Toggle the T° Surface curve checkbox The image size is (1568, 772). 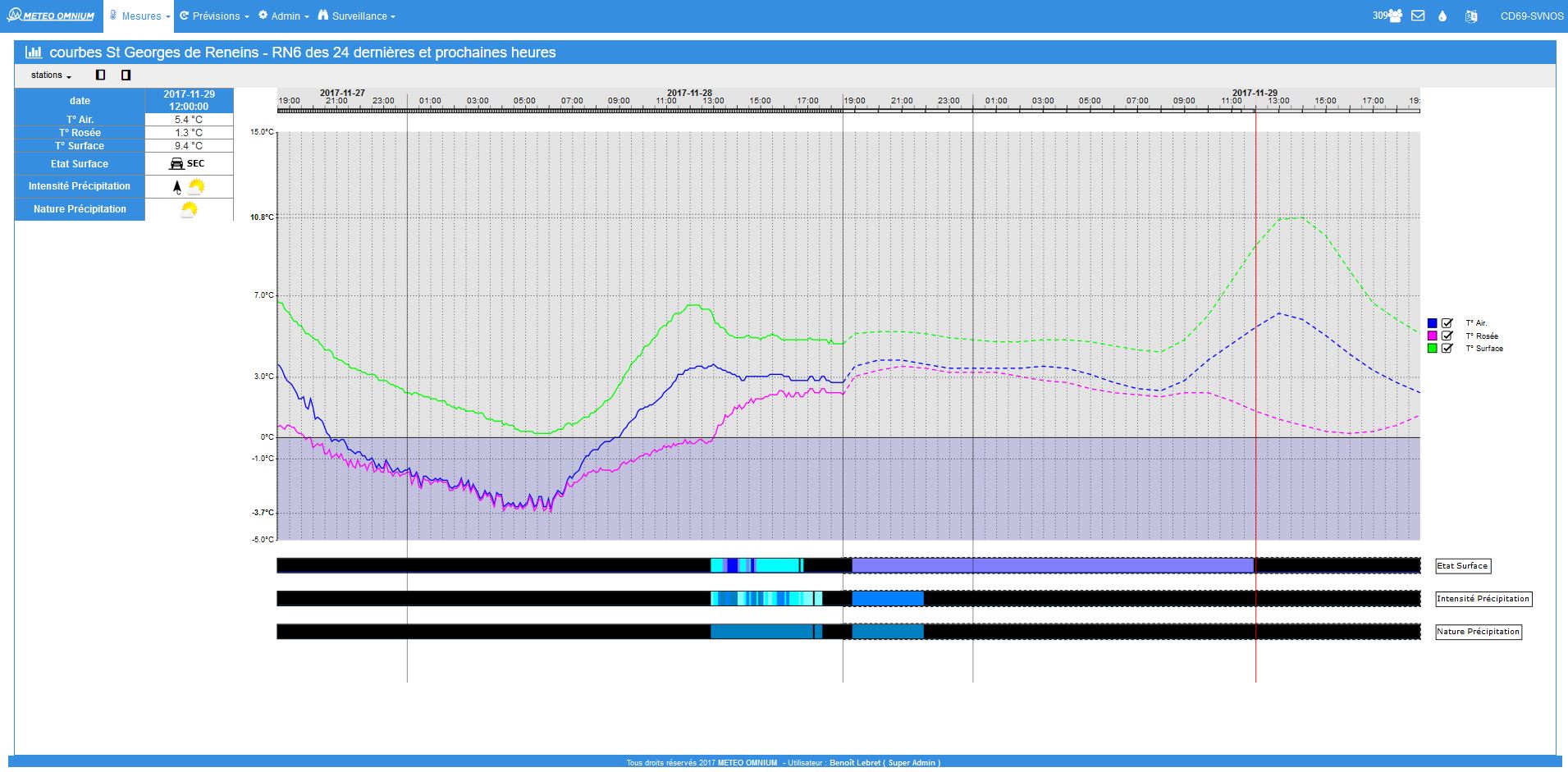(1447, 348)
